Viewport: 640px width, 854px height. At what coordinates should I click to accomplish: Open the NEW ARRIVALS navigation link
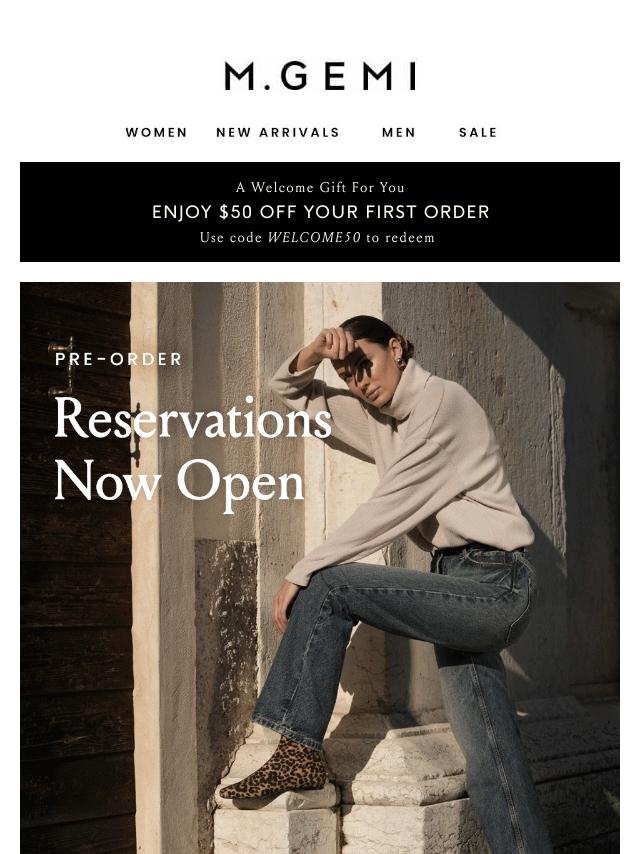pyautogui.click(x=278, y=132)
